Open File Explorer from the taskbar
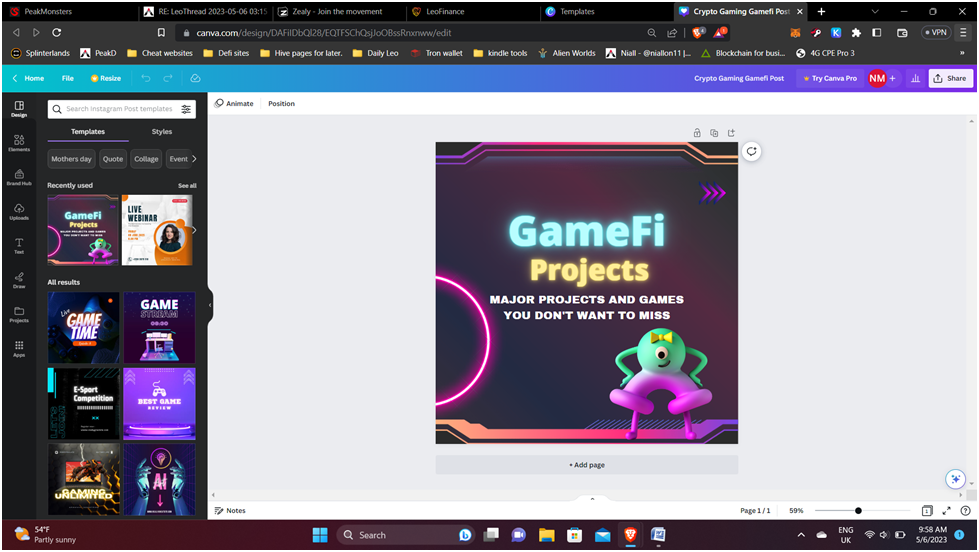This screenshot has width=979, height=552. [547, 535]
